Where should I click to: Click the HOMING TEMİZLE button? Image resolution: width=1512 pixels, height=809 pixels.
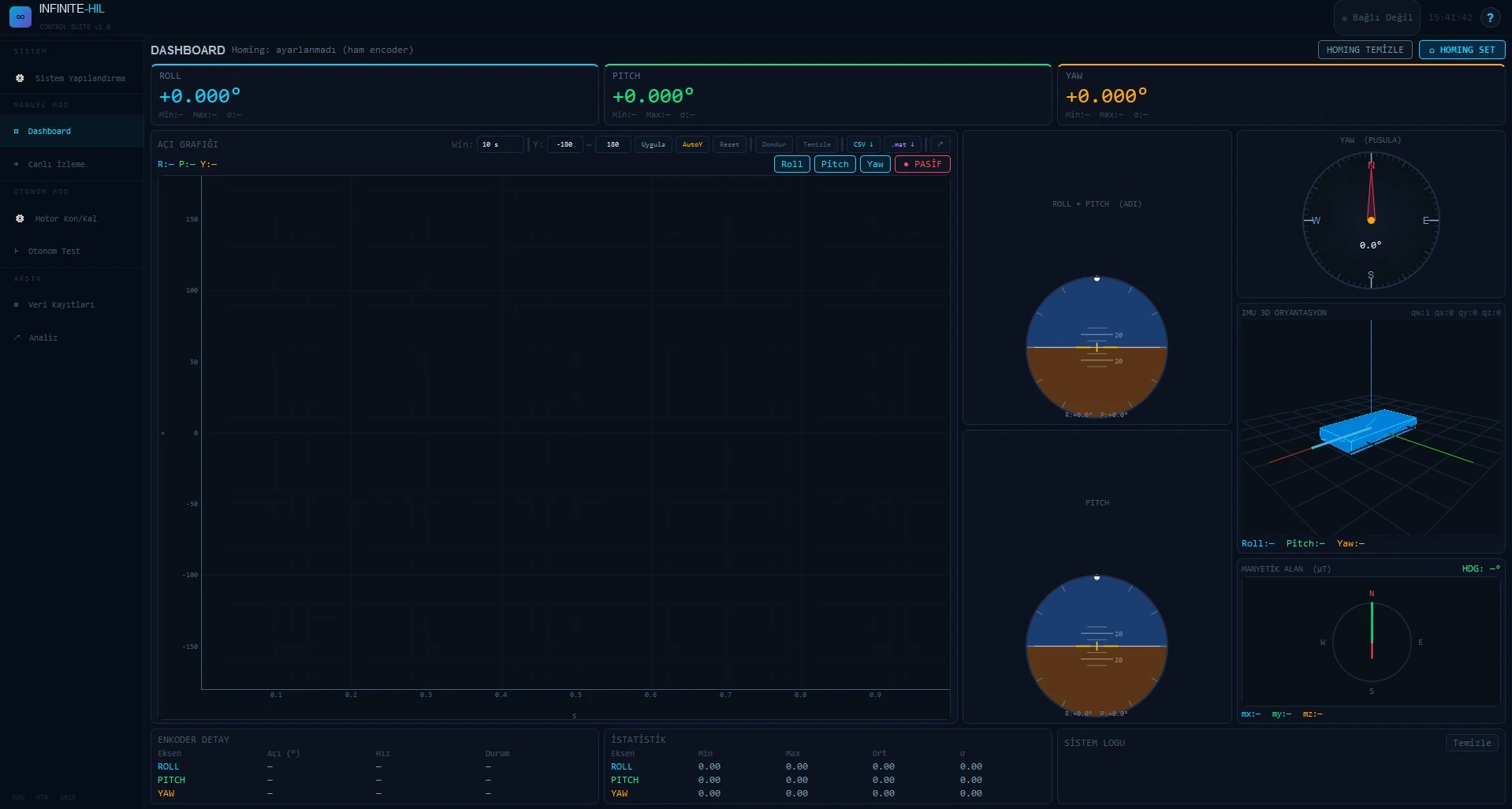[x=1365, y=50]
